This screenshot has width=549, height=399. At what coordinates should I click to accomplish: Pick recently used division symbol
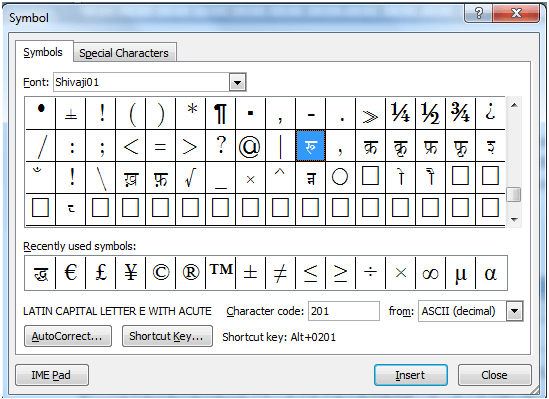370,273
